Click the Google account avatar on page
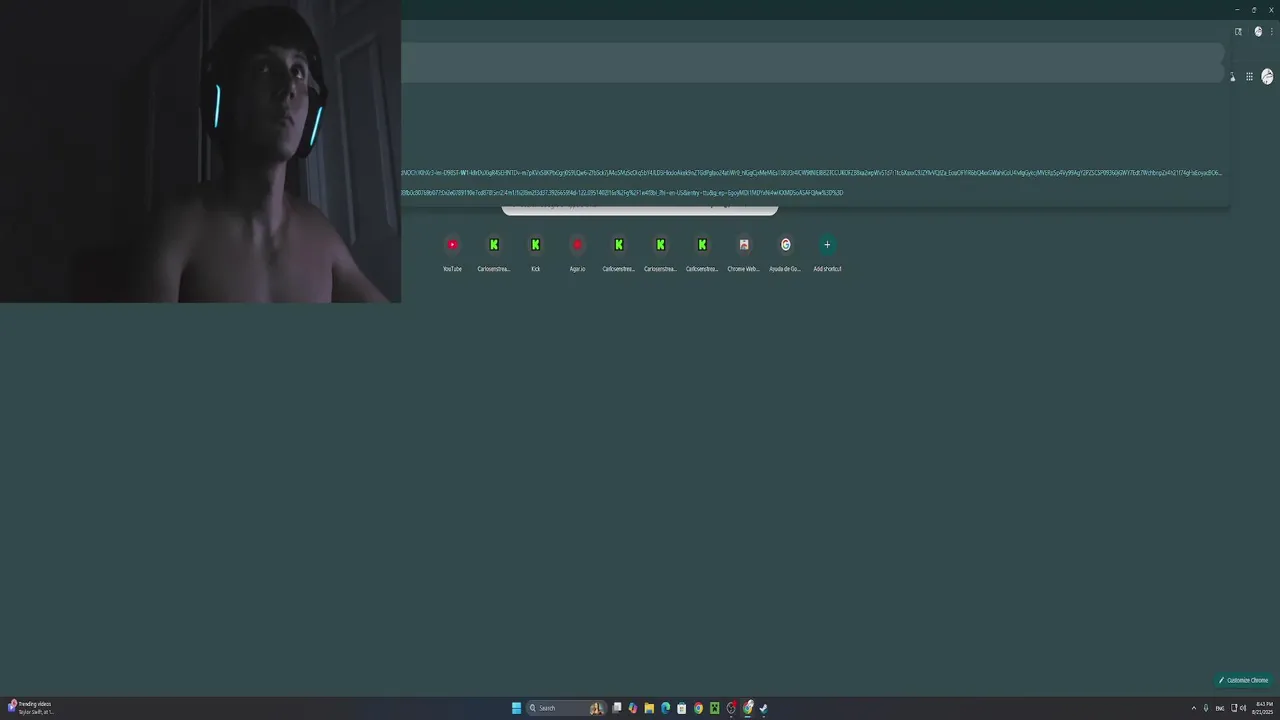The height and width of the screenshot is (720, 1280). pyautogui.click(x=1267, y=77)
